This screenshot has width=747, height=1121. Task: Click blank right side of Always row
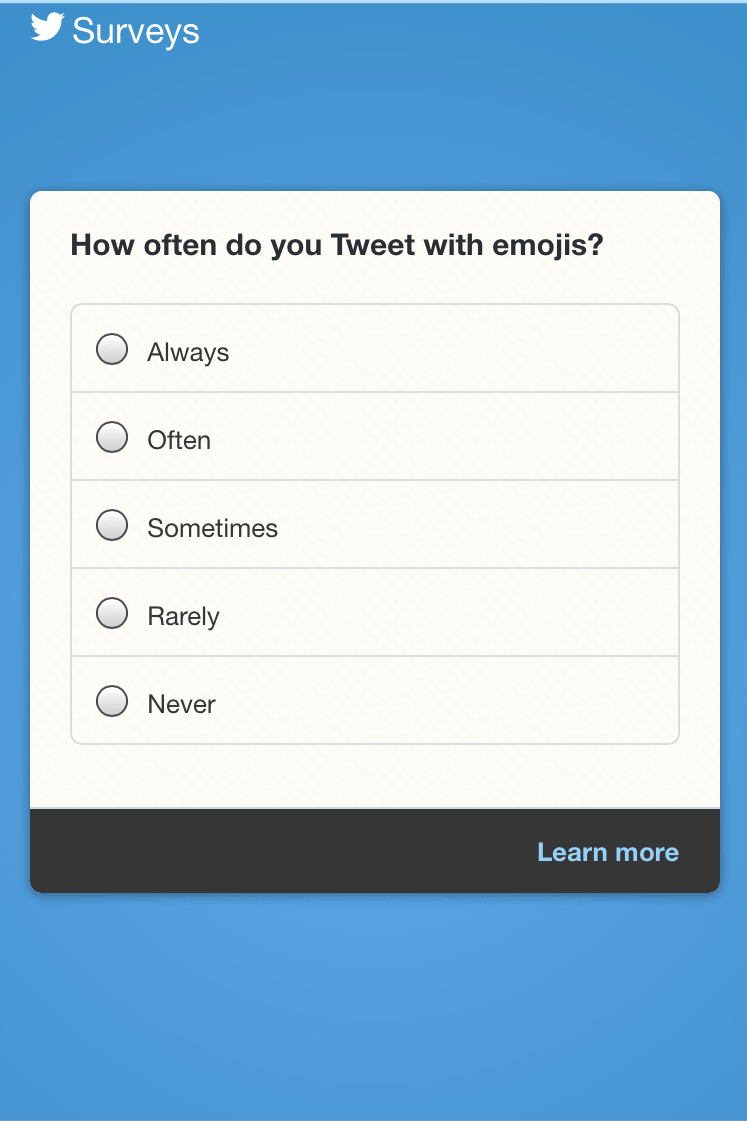pos(500,350)
